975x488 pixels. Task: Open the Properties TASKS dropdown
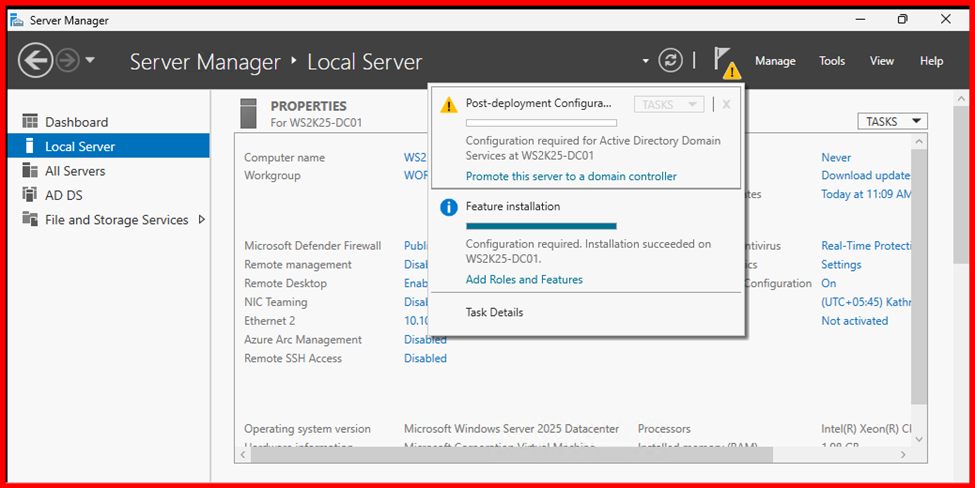[892, 121]
